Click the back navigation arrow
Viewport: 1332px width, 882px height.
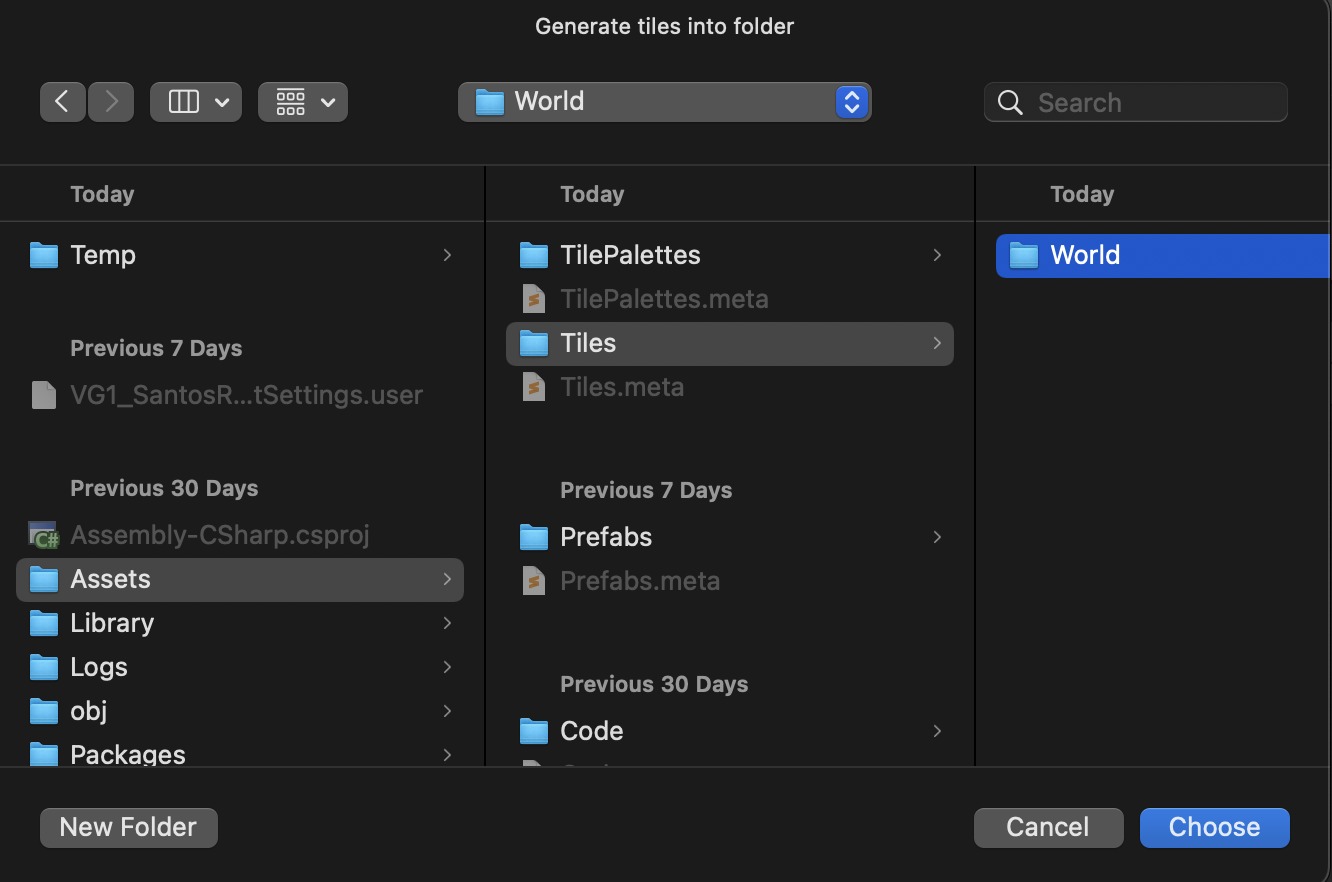(x=62, y=101)
